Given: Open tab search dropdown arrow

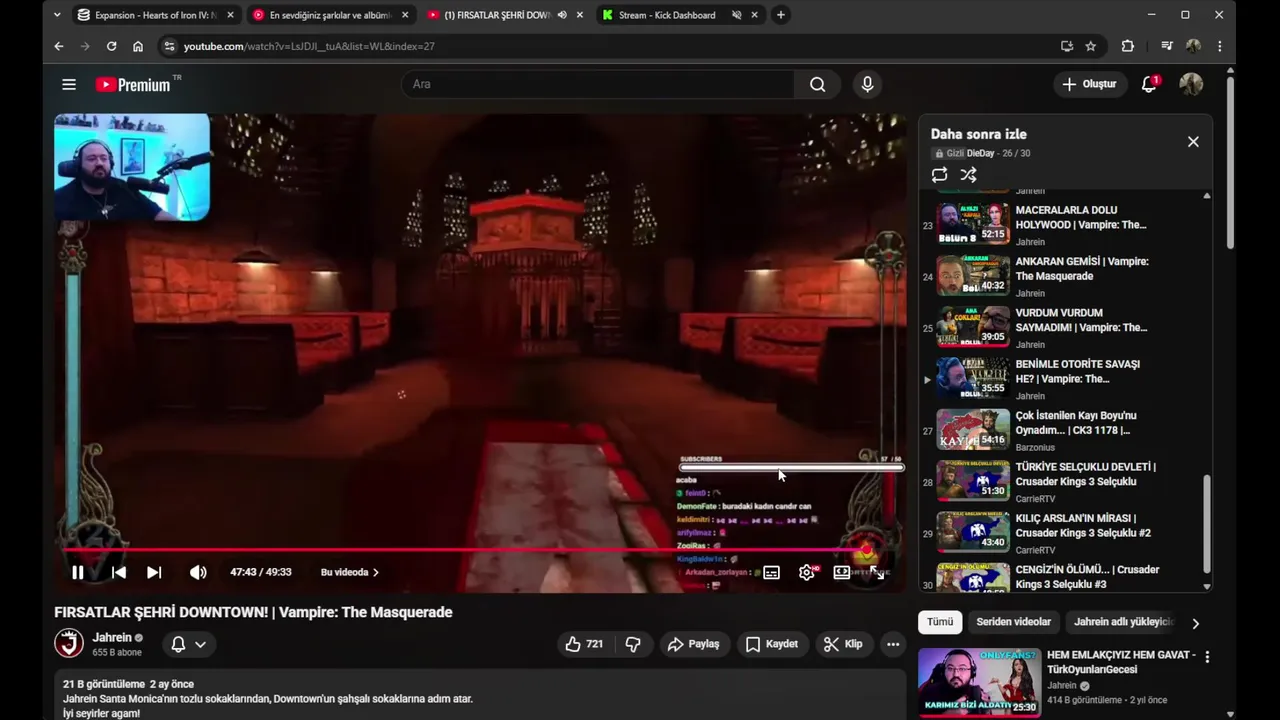Looking at the screenshot, I should (x=57, y=15).
